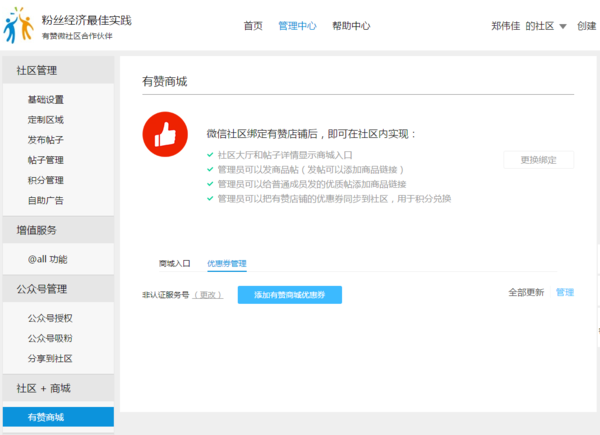Collapse the 社区管理 sidebar section header
This screenshot has height=435, width=600.
tap(58, 70)
